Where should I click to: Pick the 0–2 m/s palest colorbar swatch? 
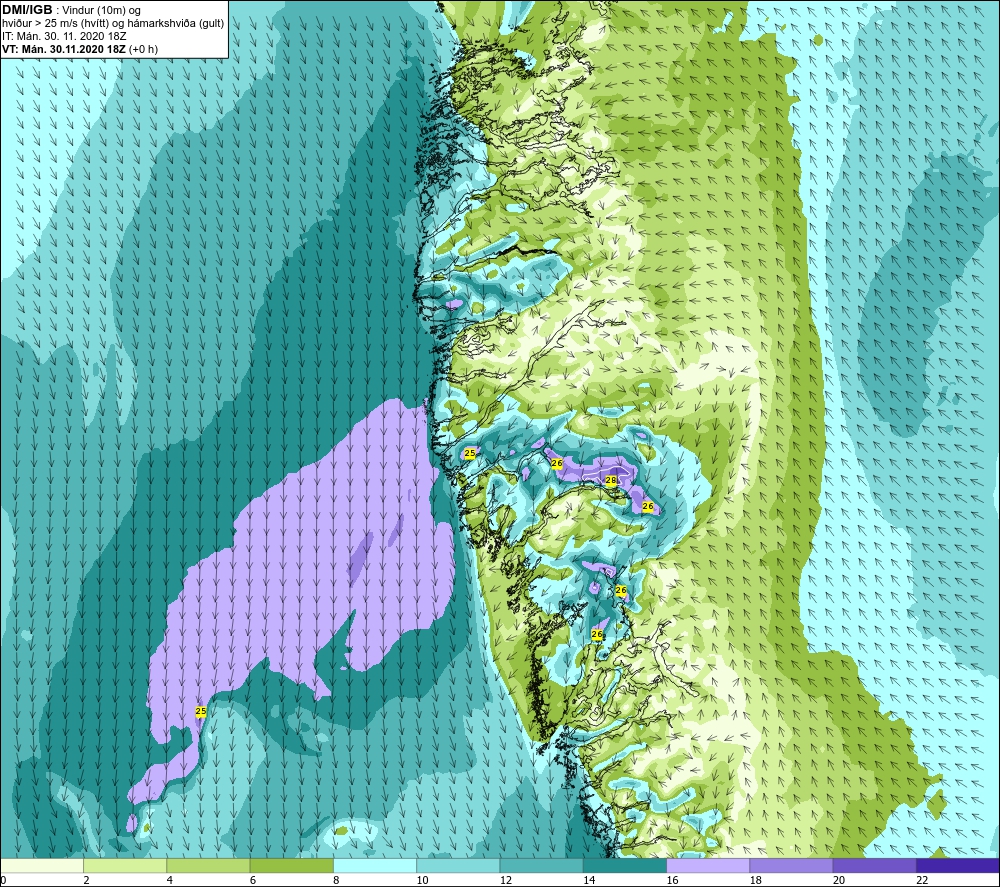42,866
